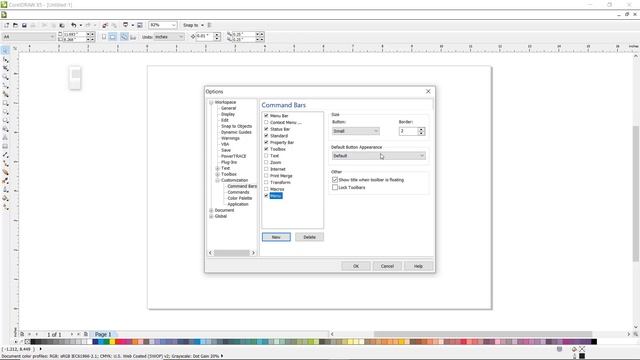This screenshot has height=360, width=640.
Task: Select the Basic Shapes tool
Action: coord(5,129)
